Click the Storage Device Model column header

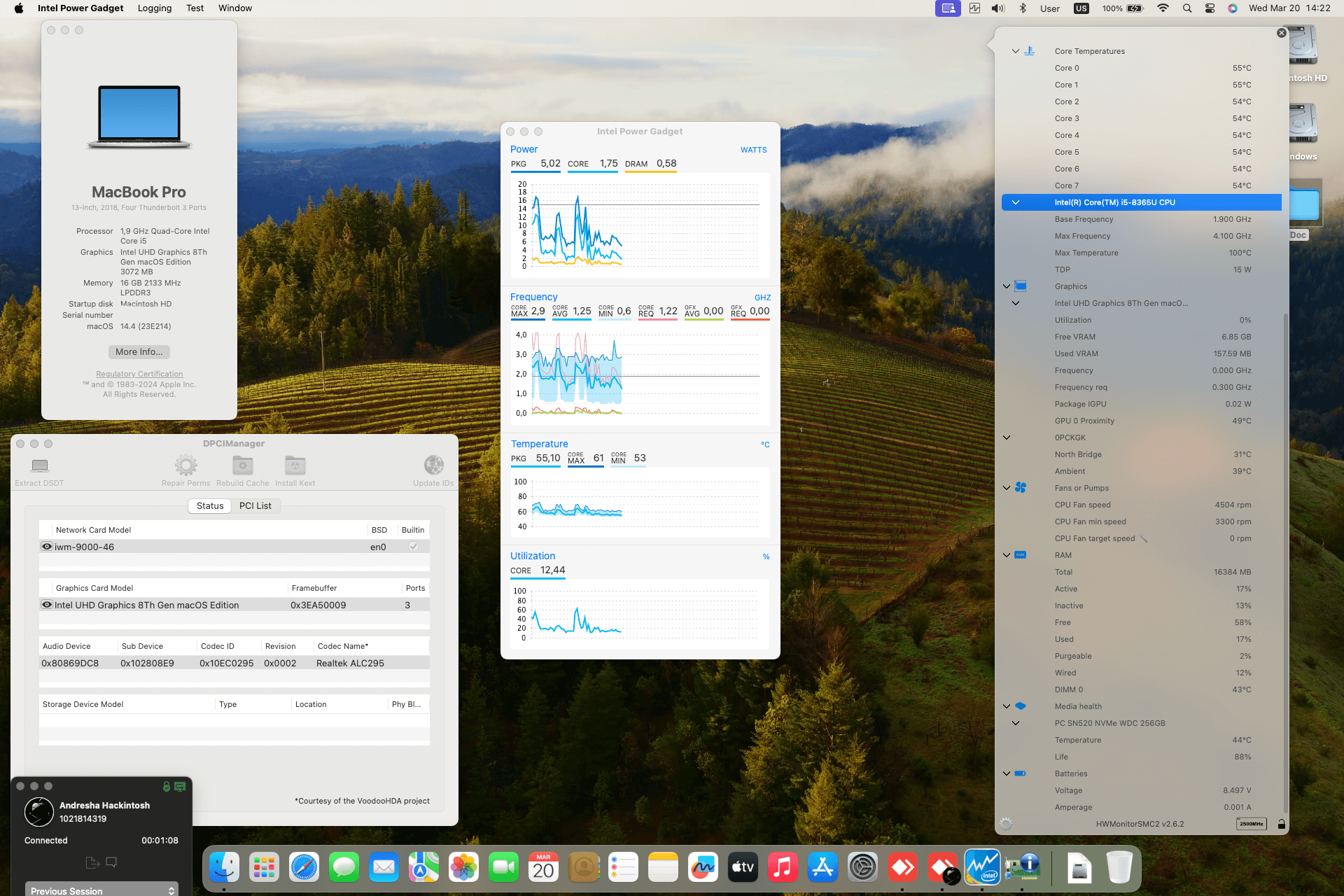(127, 704)
